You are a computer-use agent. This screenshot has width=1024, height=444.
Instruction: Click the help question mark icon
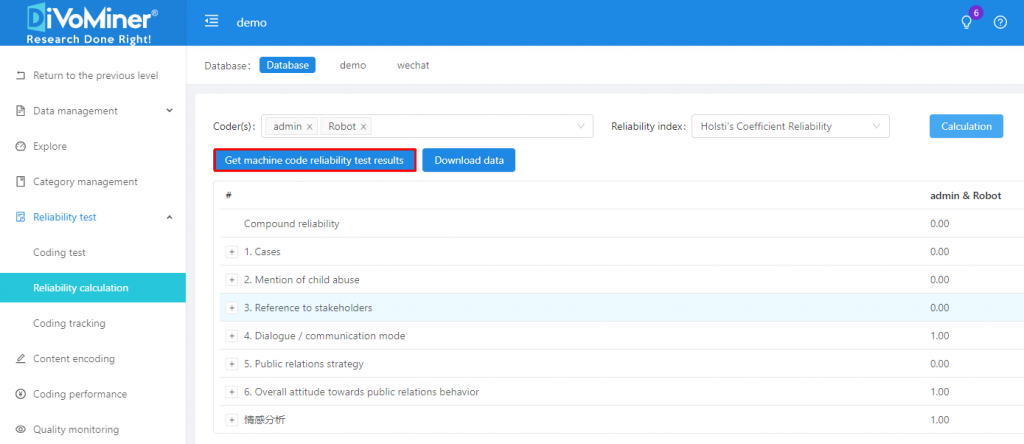click(x=1000, y=23)
